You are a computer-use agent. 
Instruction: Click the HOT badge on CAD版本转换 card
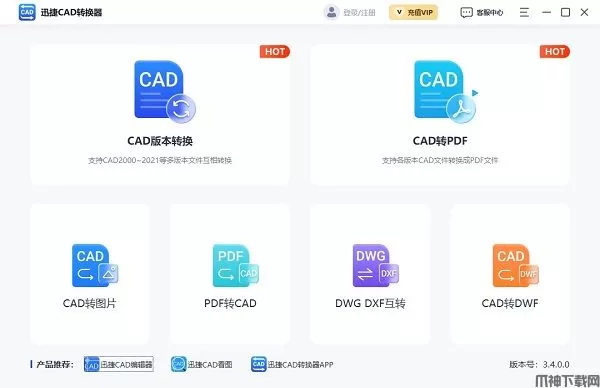pos(275,52)
